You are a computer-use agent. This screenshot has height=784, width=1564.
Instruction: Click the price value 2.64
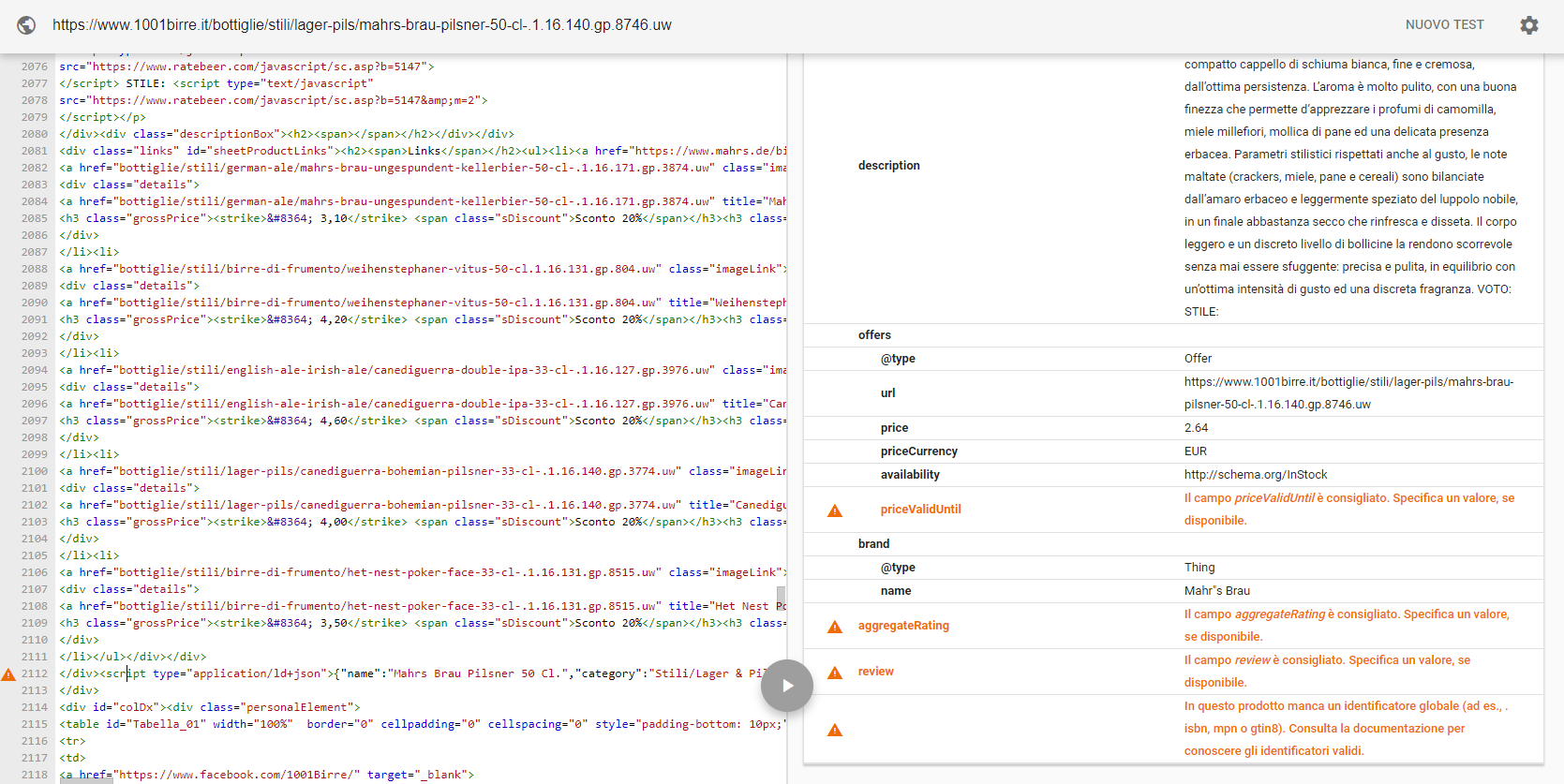coord(1196,428)
